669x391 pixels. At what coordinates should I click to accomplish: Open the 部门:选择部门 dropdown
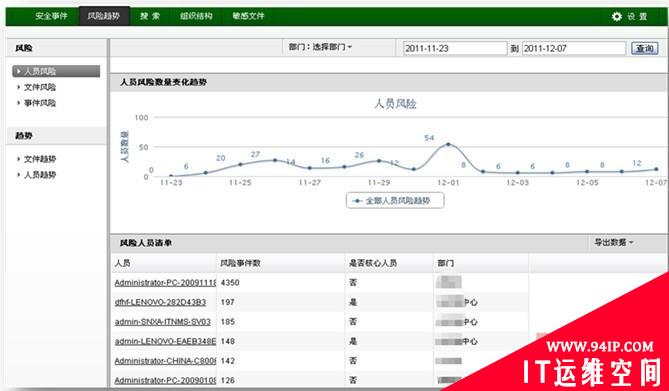320,47
